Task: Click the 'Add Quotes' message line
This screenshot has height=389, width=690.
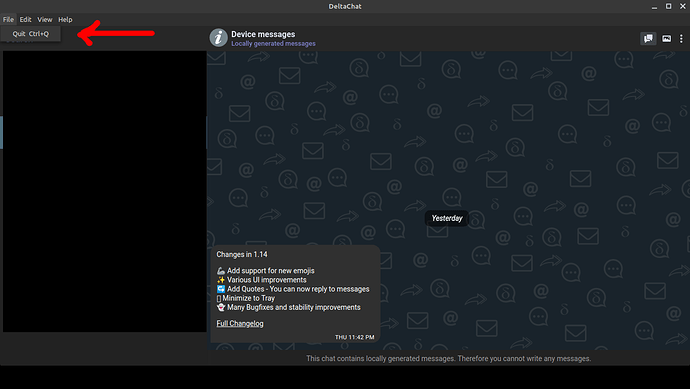Action: tap(293, 289)
